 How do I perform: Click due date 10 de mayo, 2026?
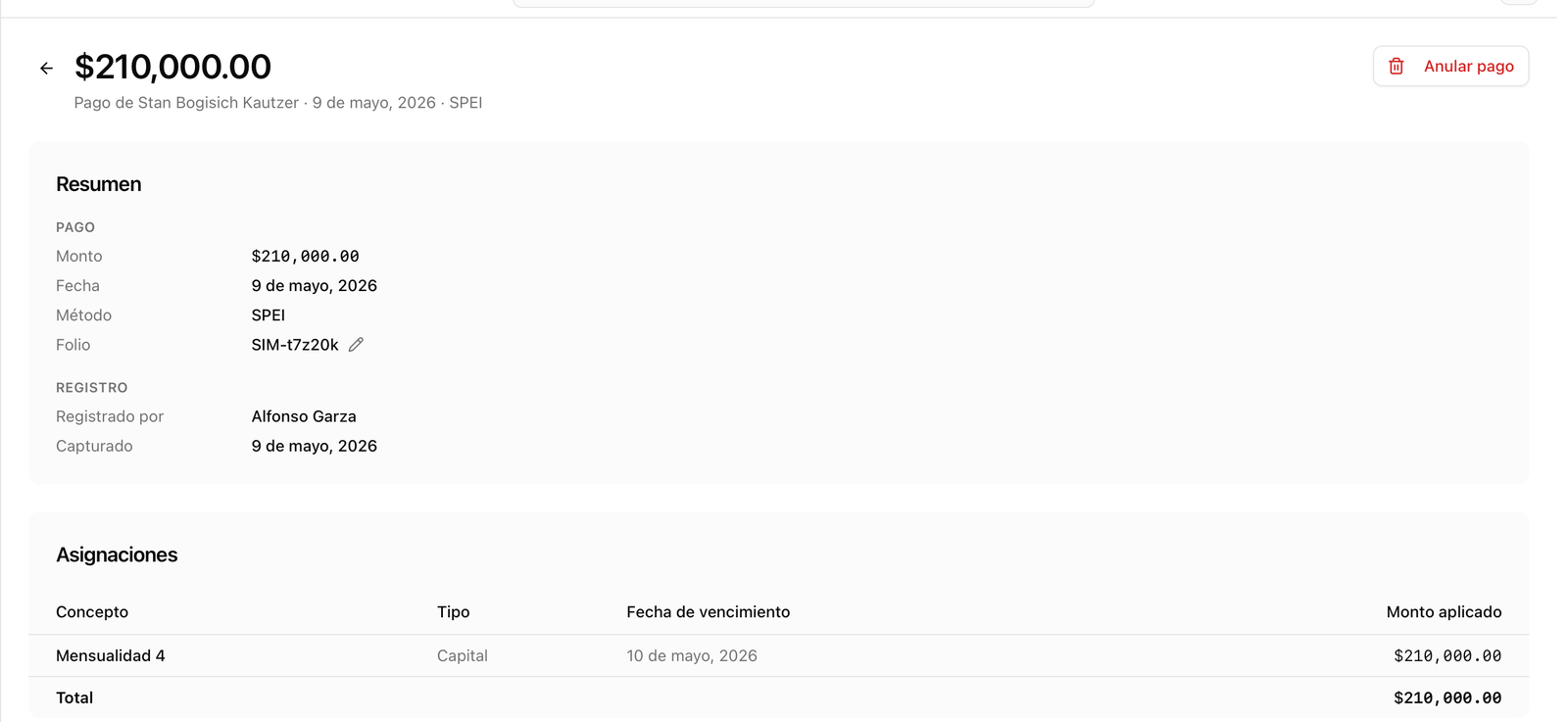pos(692,655)
